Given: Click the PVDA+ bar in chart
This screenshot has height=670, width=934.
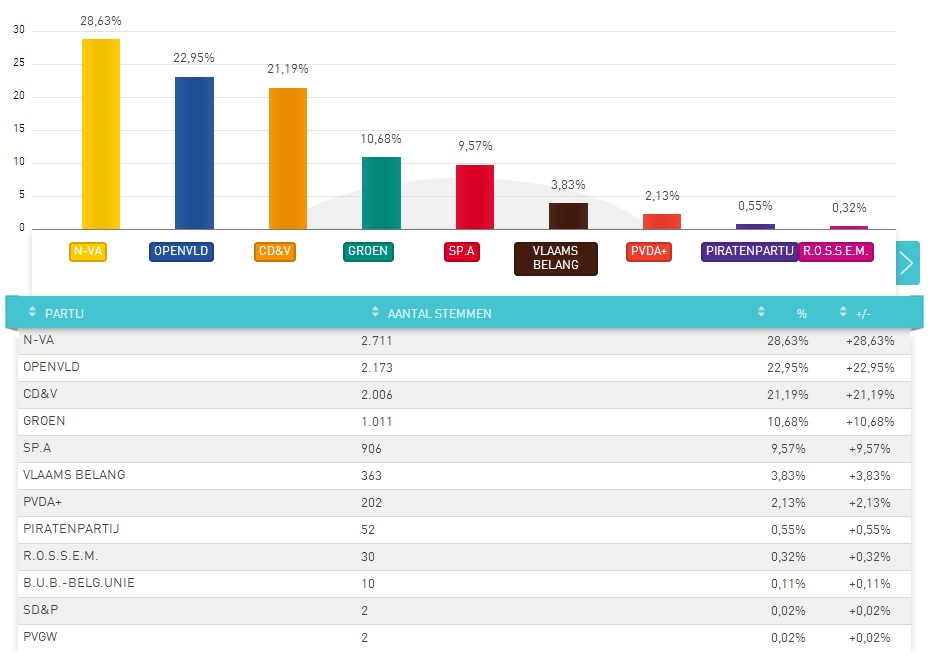Looking at the screenshot, I should 662,222.
